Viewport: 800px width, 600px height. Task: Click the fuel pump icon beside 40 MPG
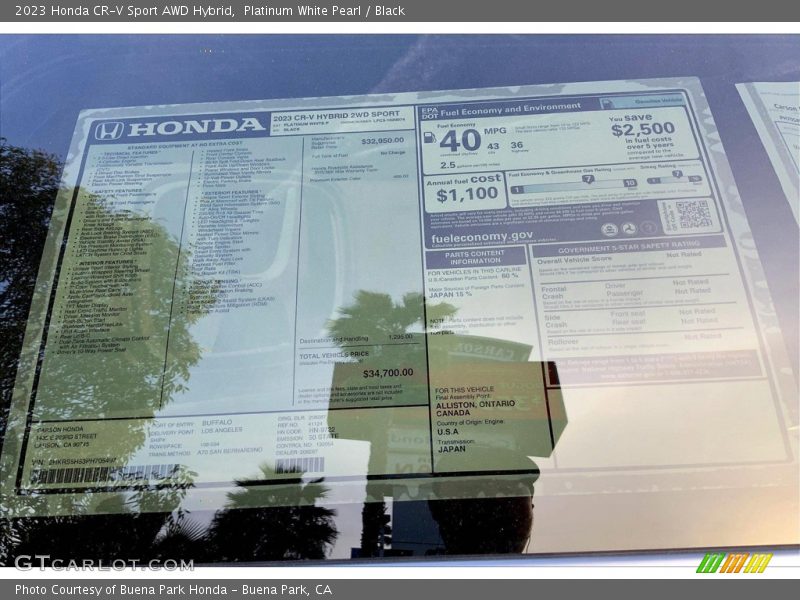(430, 138)
